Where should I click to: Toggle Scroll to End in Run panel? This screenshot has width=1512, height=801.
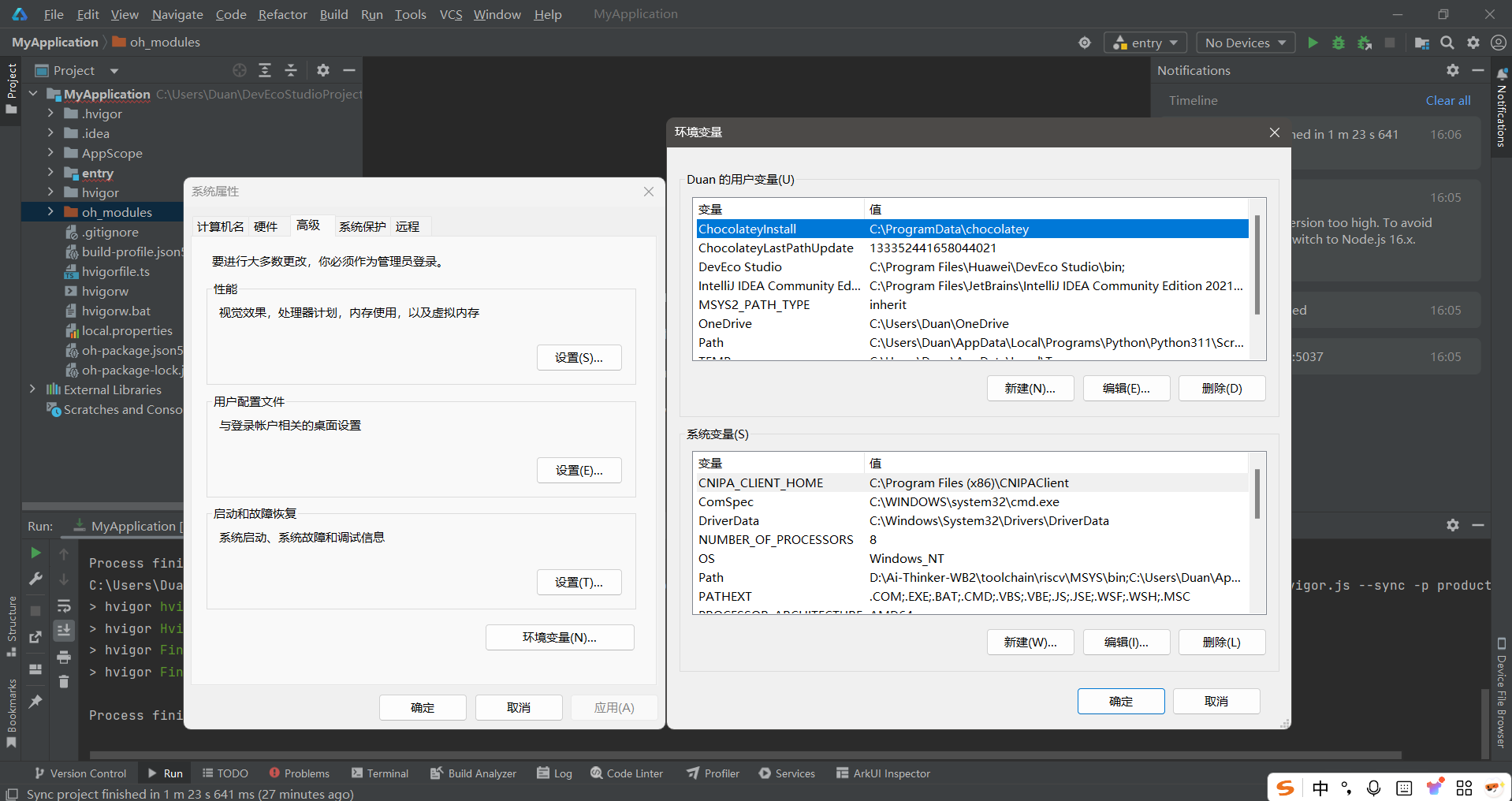(x=64, y=630)
